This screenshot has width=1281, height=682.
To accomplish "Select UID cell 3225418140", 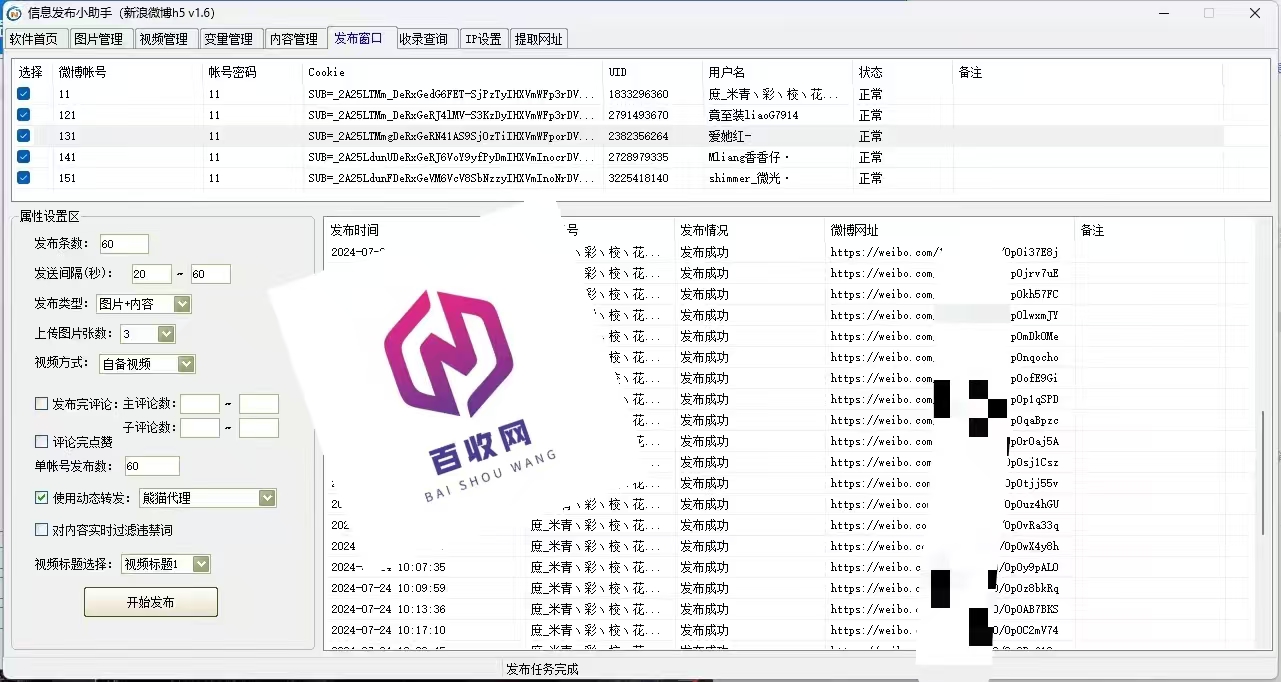I will (638, 178).
